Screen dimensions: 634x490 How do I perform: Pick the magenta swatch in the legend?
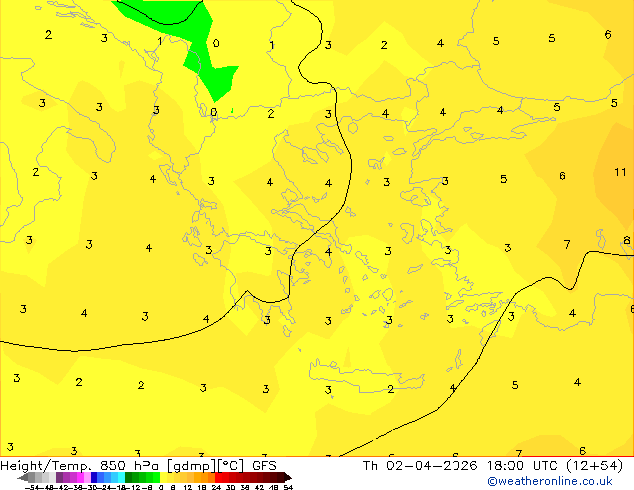point(80,477)
